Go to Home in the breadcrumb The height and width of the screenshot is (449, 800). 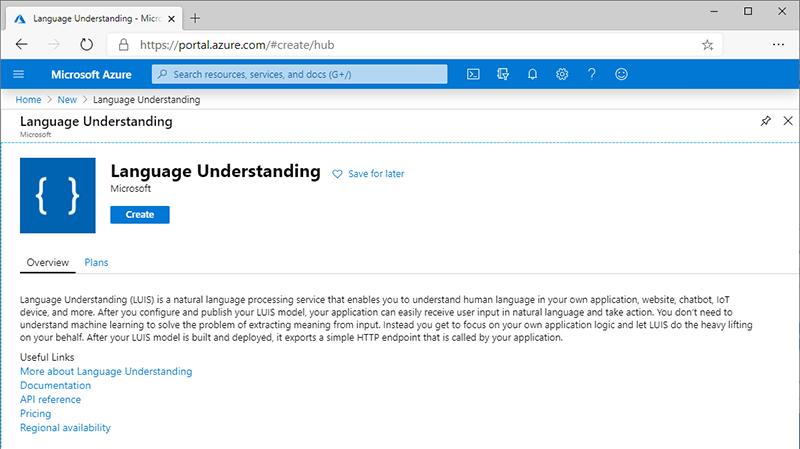(28, 100)
